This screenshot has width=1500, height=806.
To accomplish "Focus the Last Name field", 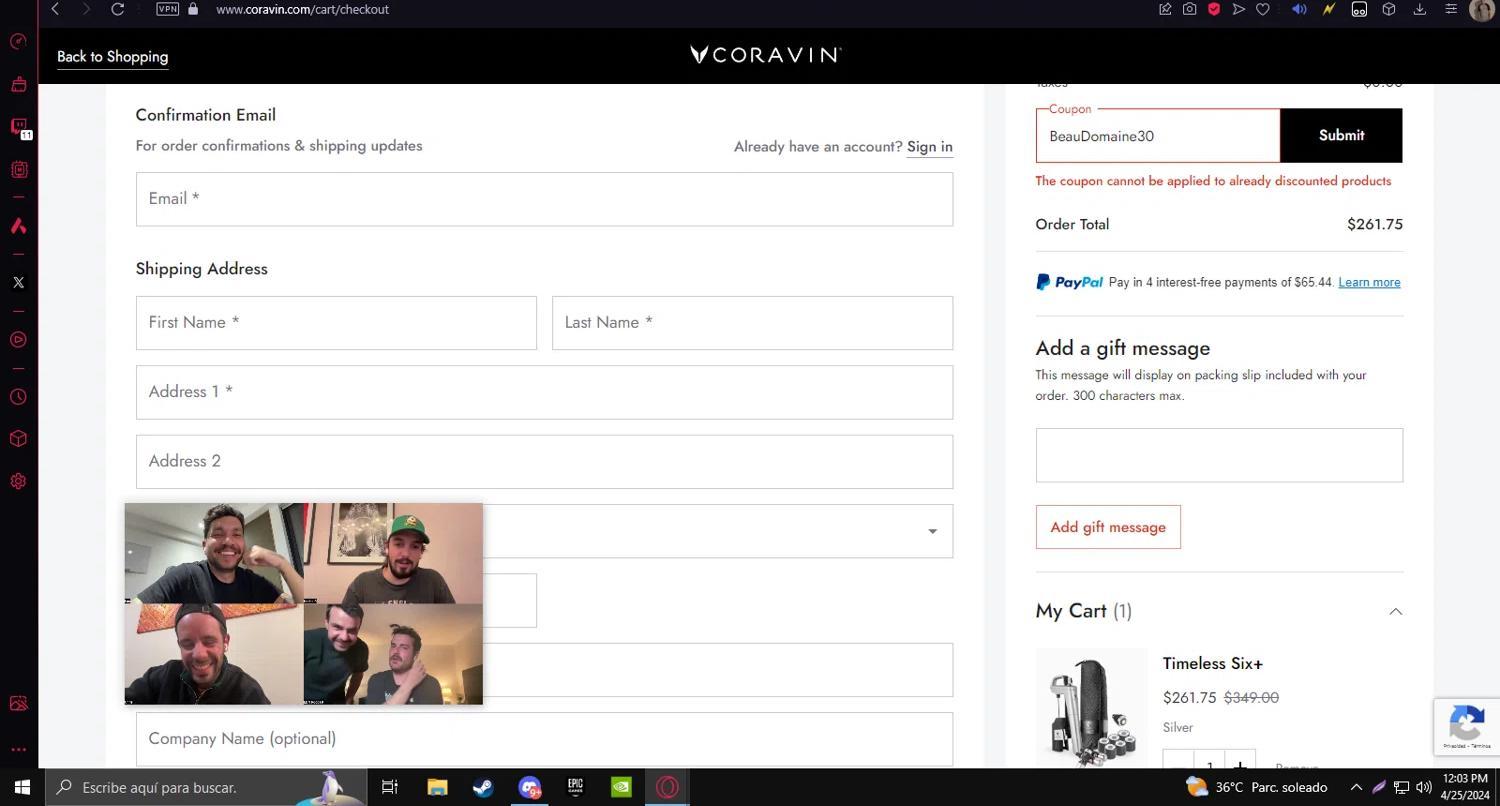I will pos(752,323).
